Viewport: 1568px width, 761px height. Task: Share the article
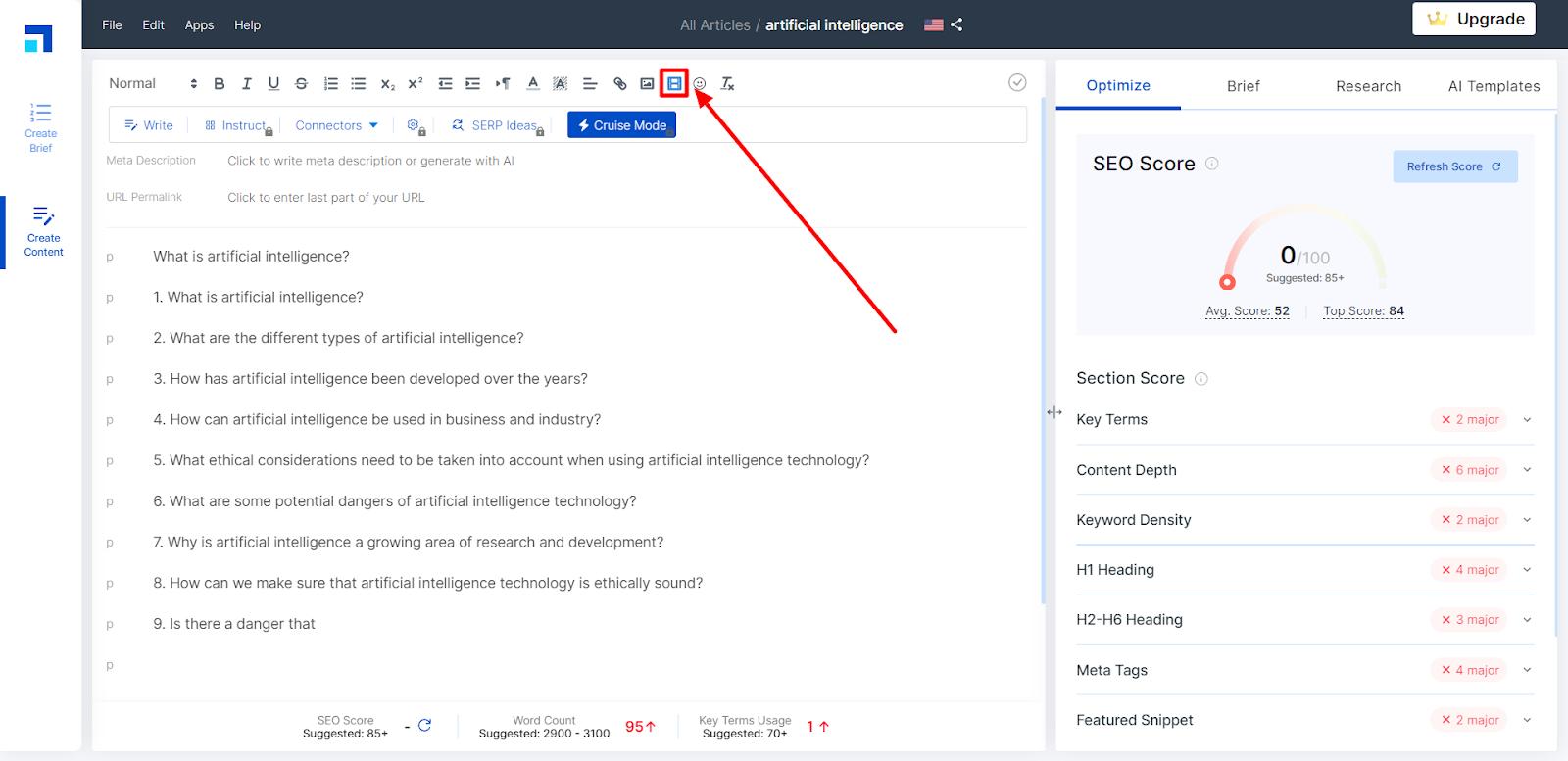[956, 25]
